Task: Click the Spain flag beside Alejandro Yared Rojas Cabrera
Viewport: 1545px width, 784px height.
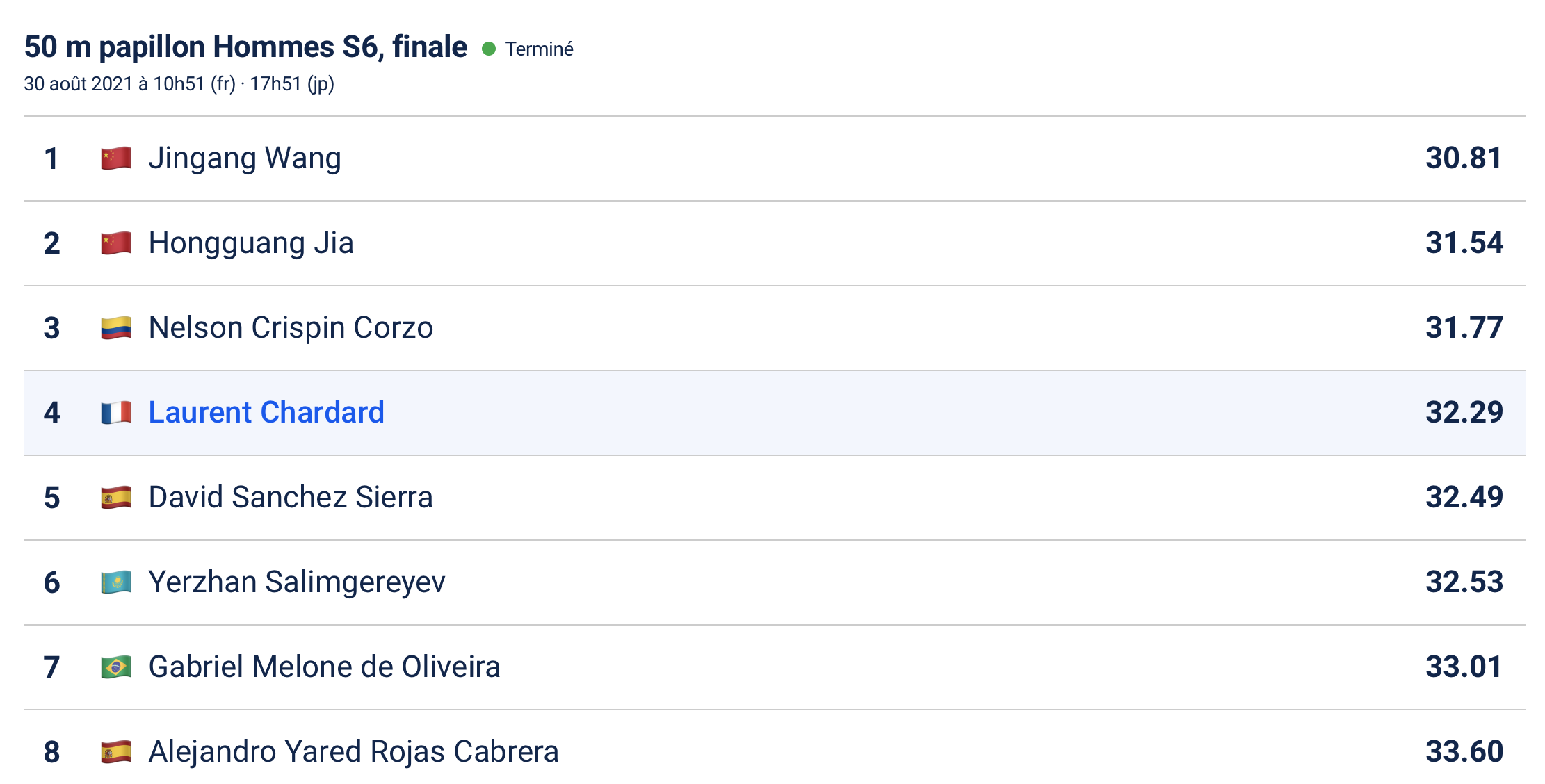Action: [116, 752]
